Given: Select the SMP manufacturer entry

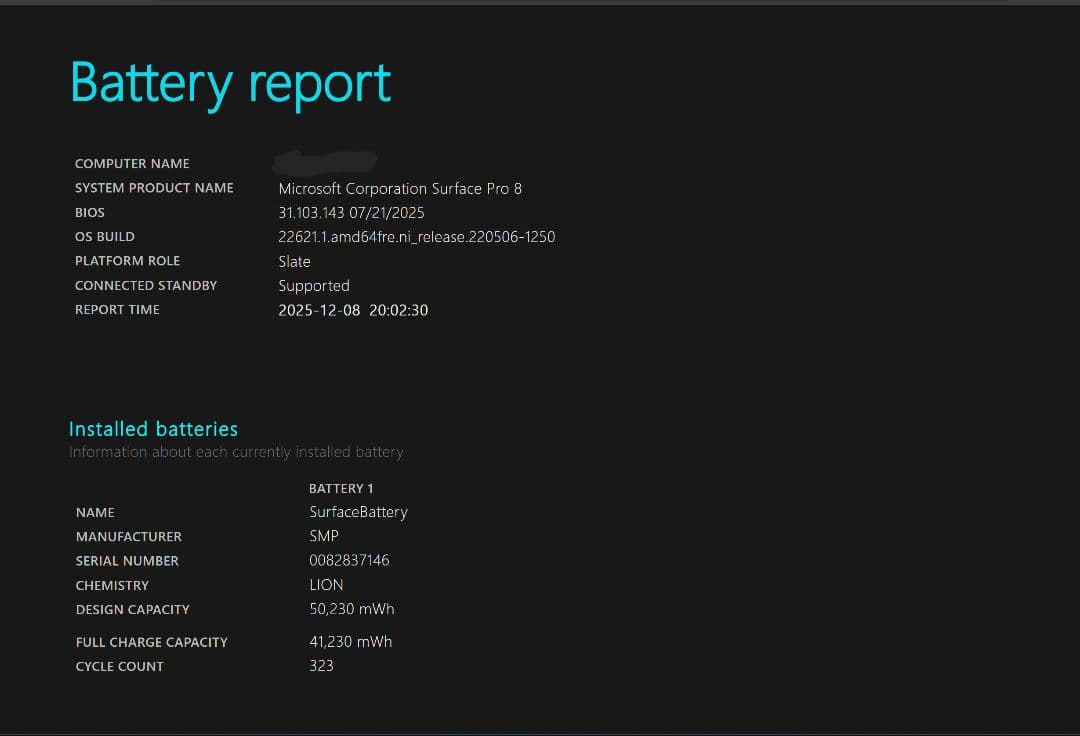Looking at the screenshot, I should [324, 536].
